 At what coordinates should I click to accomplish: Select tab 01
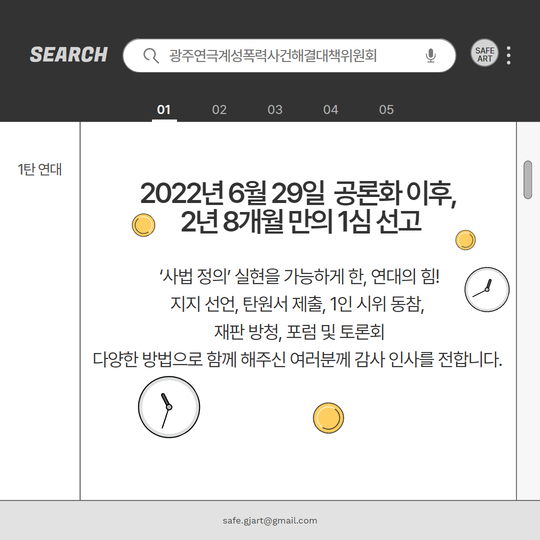coord(164,110)
